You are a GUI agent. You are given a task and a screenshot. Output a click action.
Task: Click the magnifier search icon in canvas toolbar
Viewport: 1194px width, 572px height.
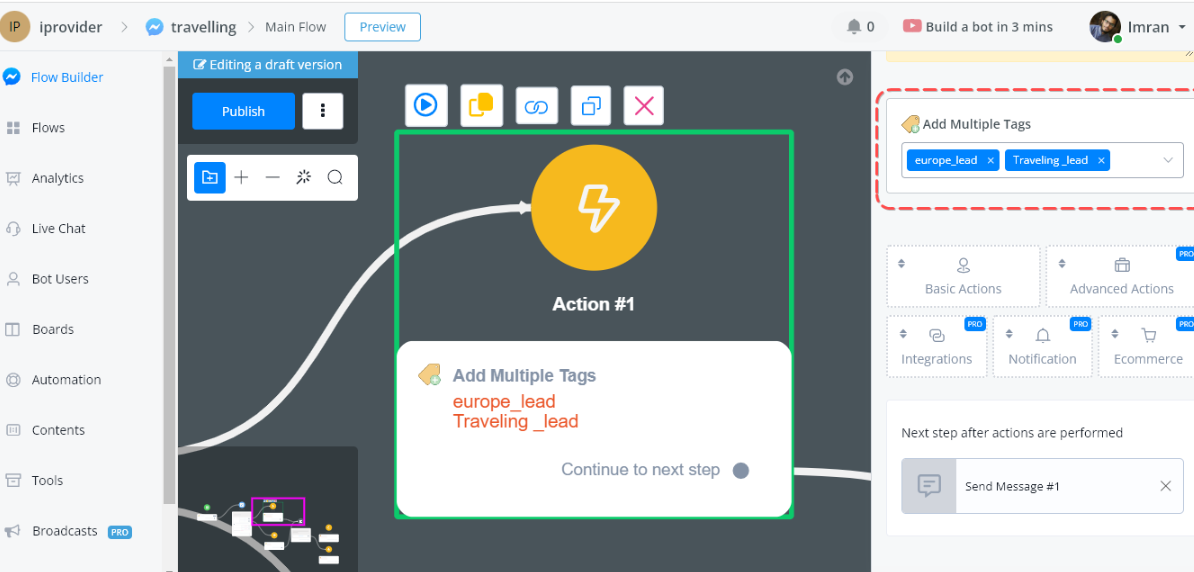335,178
